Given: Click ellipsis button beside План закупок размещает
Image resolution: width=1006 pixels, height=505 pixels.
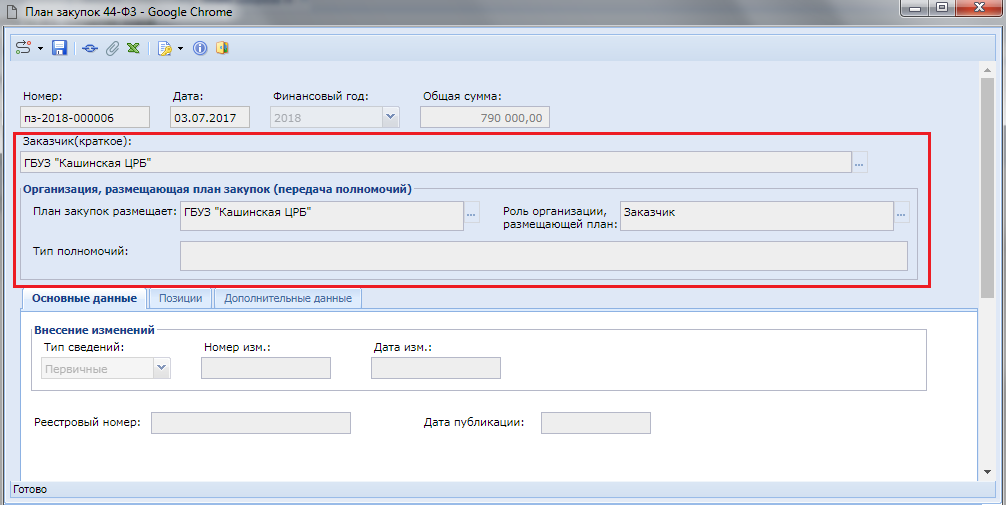Looking at the screenshot, I should point(472,212).
